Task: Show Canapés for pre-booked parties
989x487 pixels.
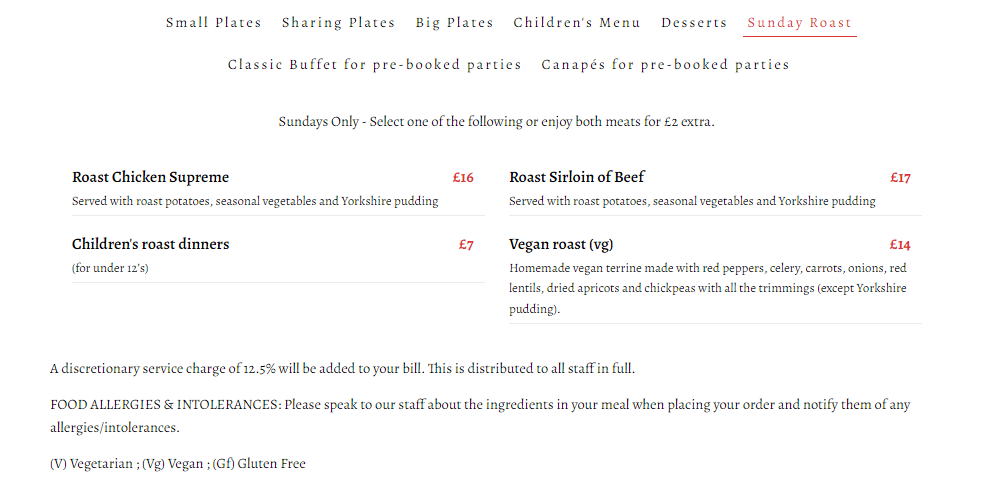Action: (665, 64)
